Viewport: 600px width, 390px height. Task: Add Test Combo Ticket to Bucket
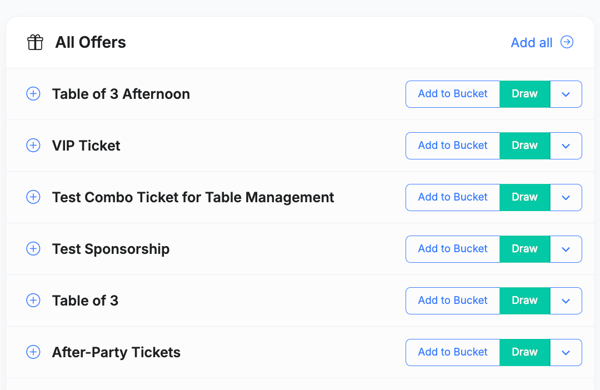coord(453,197)
